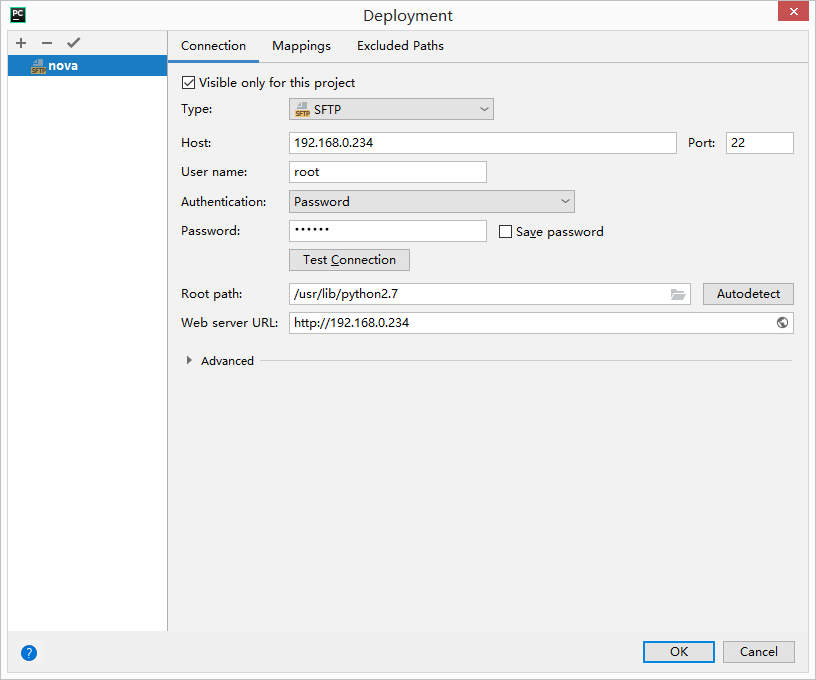Mark server as default with checkmark icon
The image size is (816, 680).
click(73, 43)
